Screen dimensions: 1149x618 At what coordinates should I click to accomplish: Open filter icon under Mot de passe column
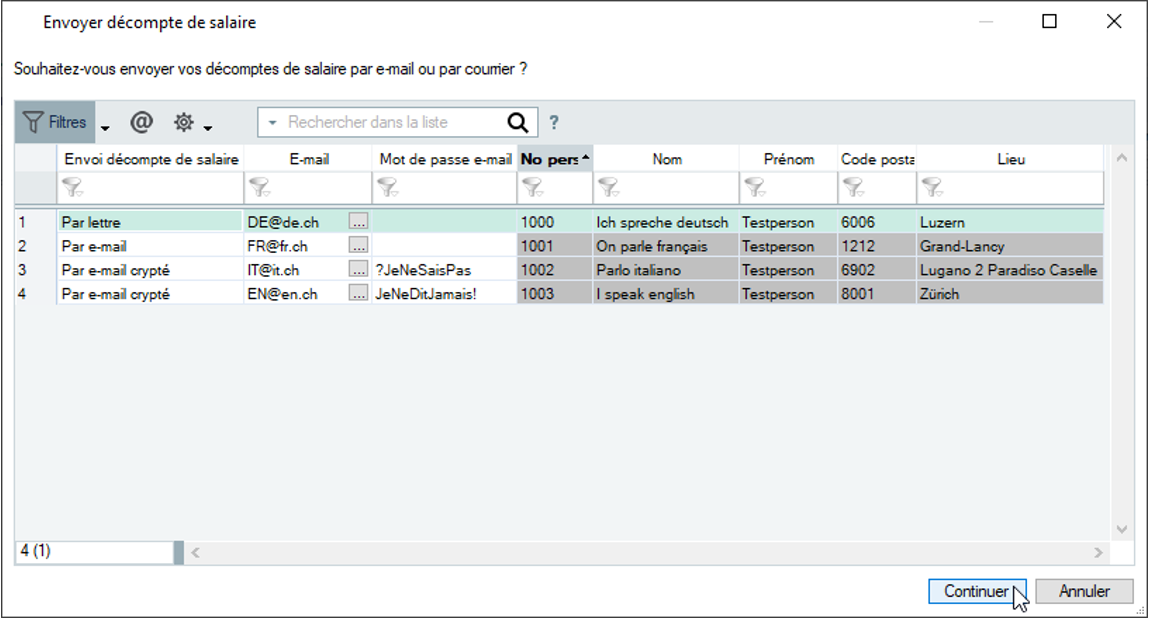[x=387, y=188]
